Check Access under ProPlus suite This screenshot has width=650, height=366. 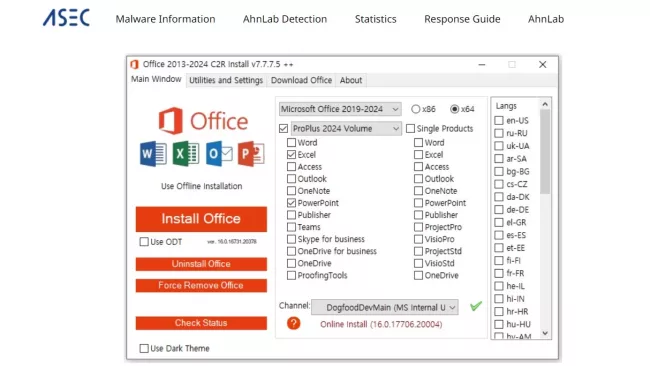click(291, 167)
